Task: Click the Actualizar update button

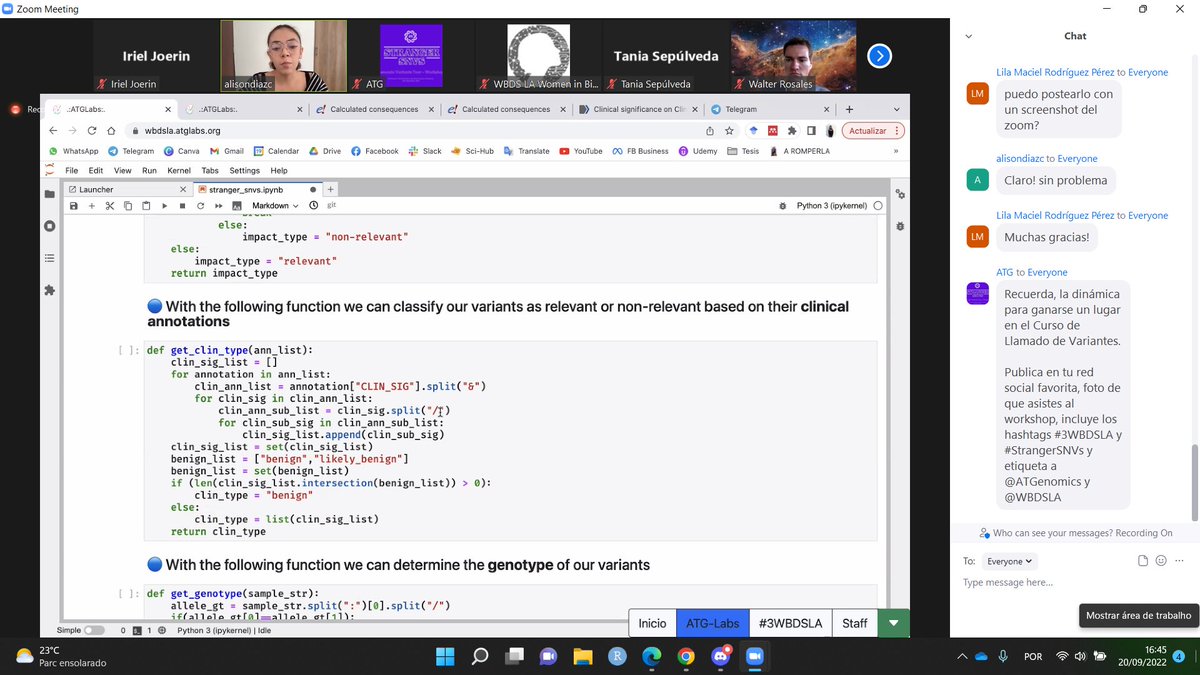Action: (x=873, y=130)
